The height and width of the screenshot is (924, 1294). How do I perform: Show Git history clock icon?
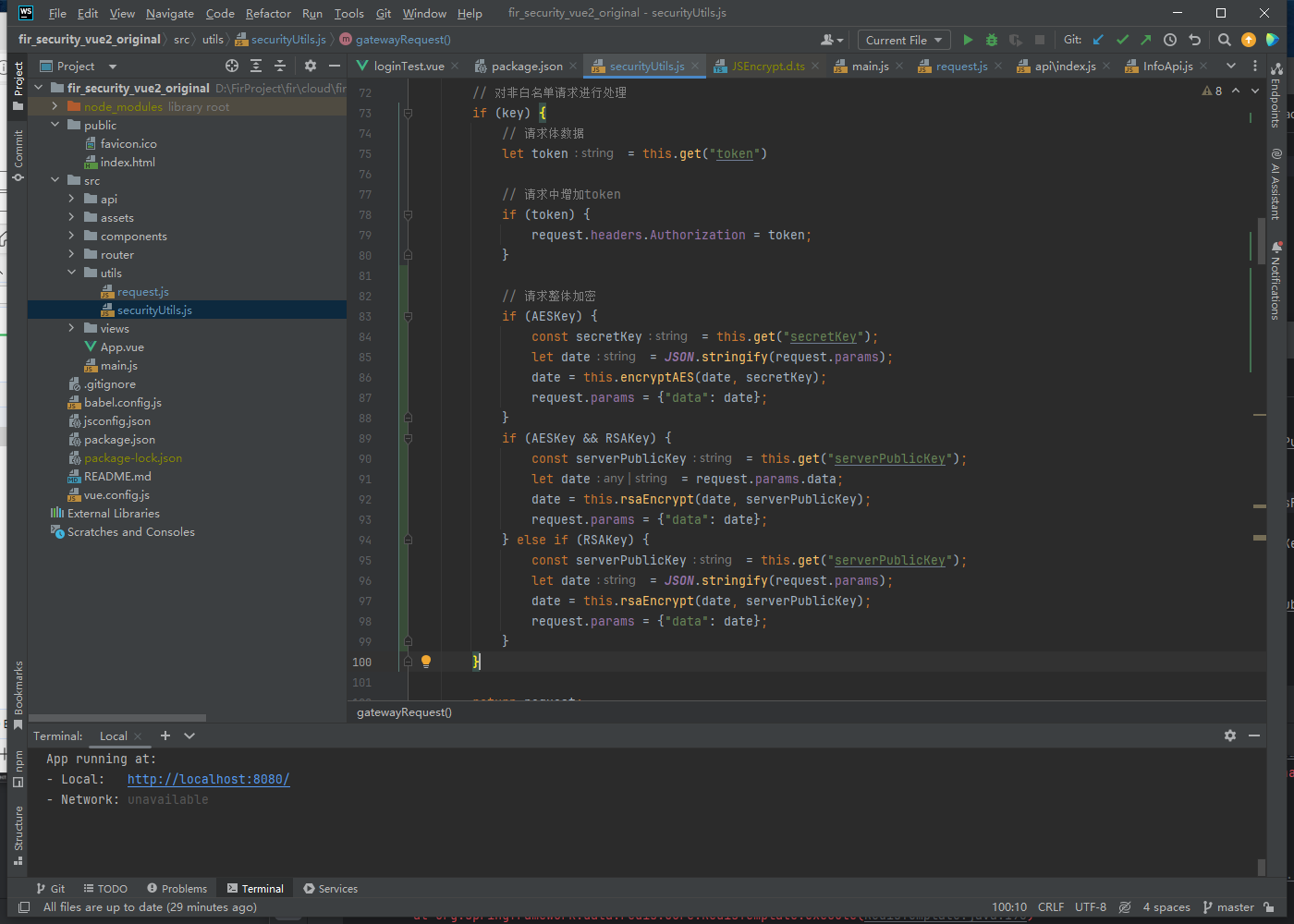(x=1170, y=40)
